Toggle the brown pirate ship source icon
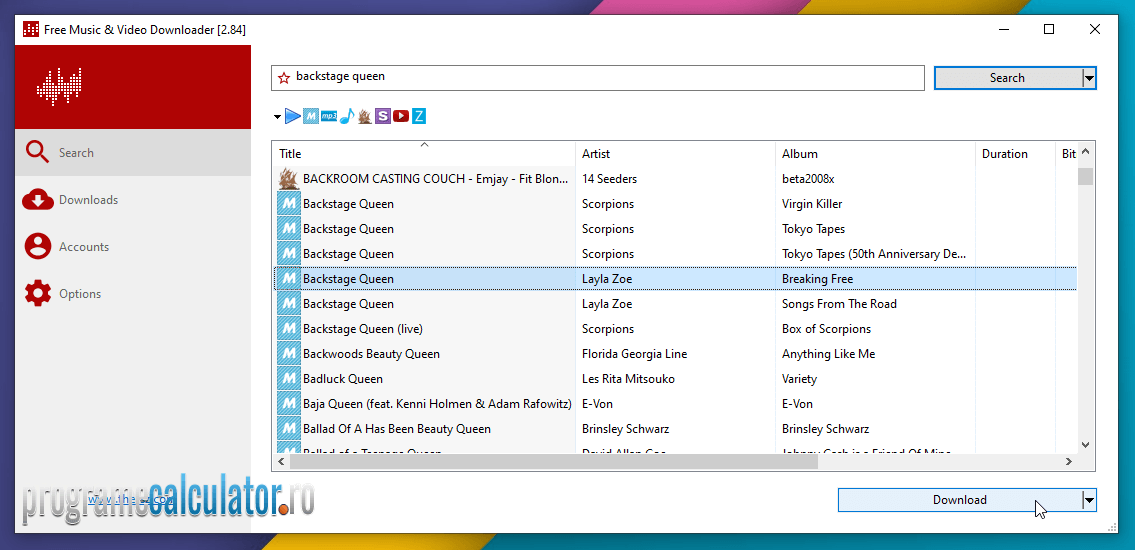This screenshot has width=1135, height=550. pos(364,116)
